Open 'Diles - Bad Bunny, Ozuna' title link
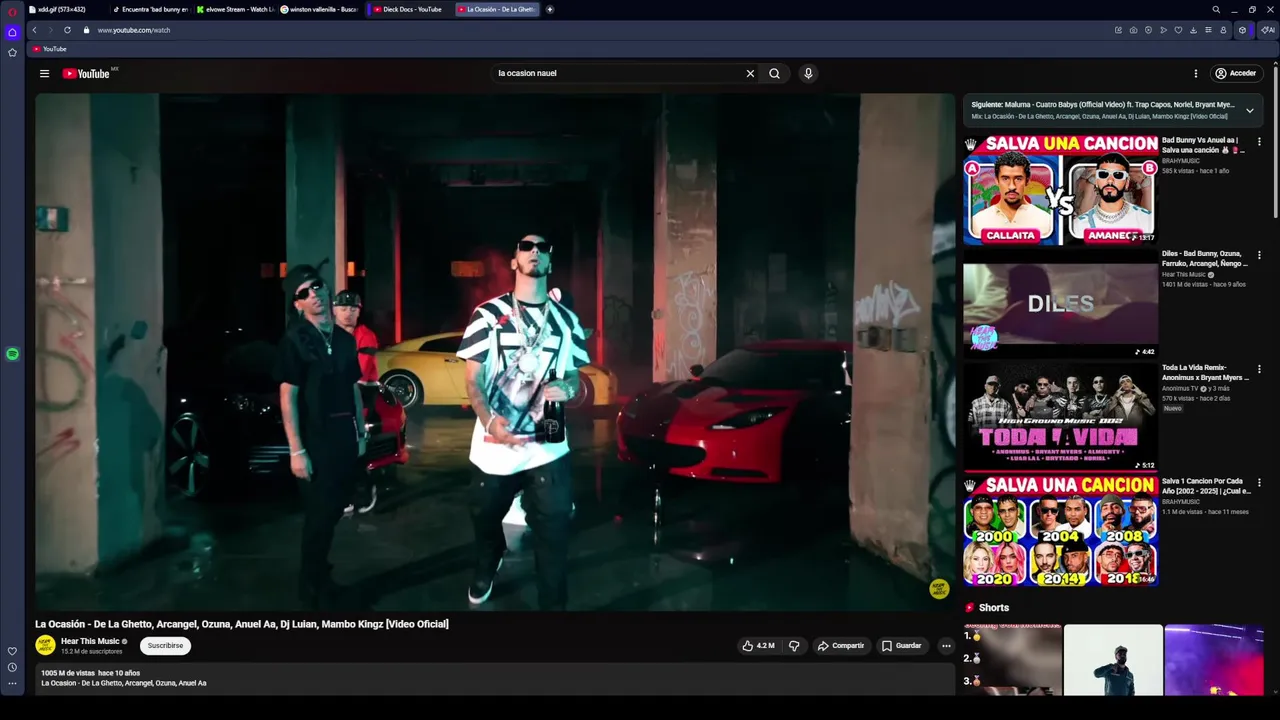The width and height of the screenshot is (1280, 720). click(1204, 259)
